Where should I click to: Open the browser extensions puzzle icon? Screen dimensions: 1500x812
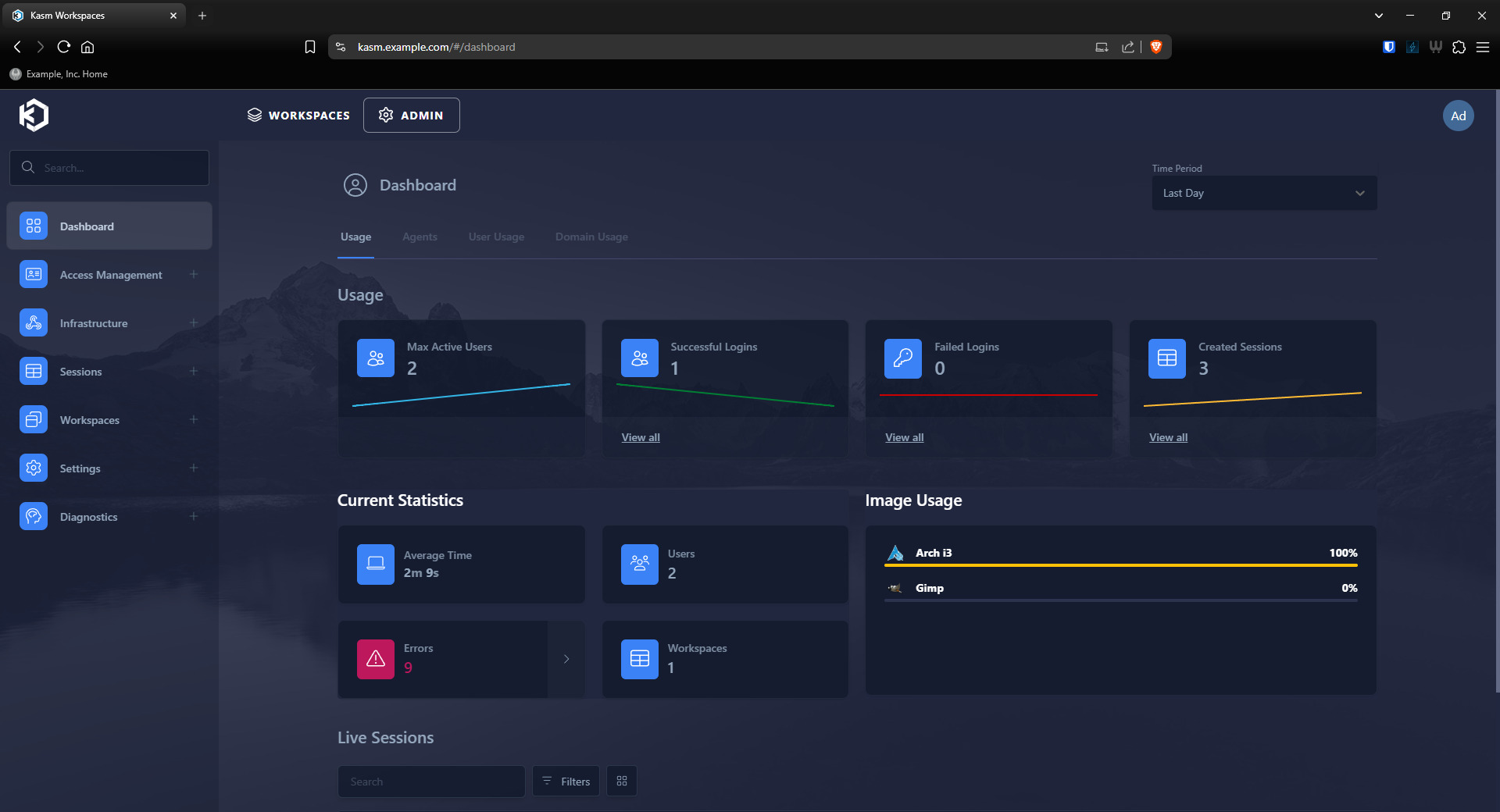tap(1459, 47)
